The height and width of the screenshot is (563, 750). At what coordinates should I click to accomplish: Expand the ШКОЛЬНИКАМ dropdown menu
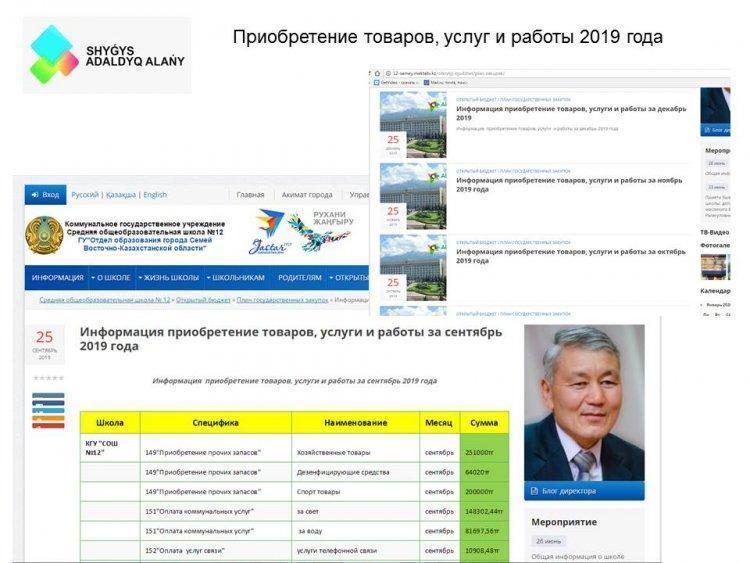(x=234, y=278)
